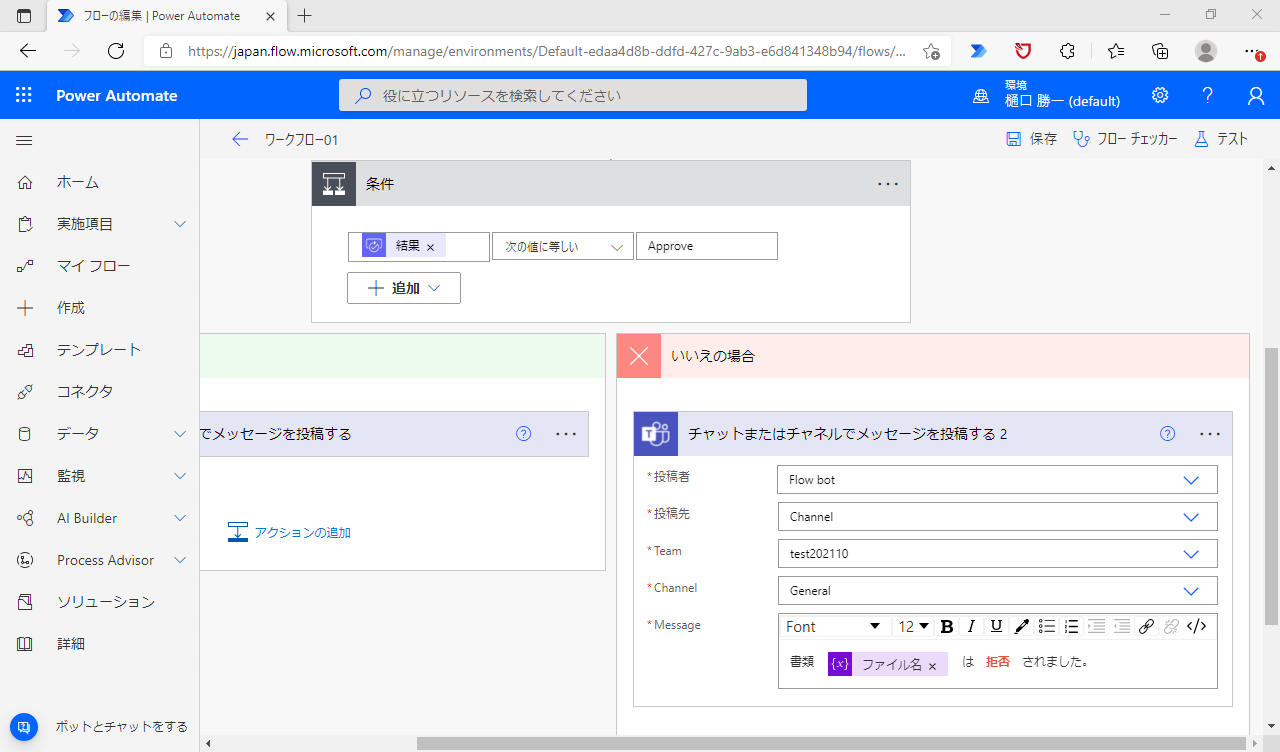Toggle bold in the message editor
The width and height of the screenshot is (1280, 752).
tap(947, 627)
